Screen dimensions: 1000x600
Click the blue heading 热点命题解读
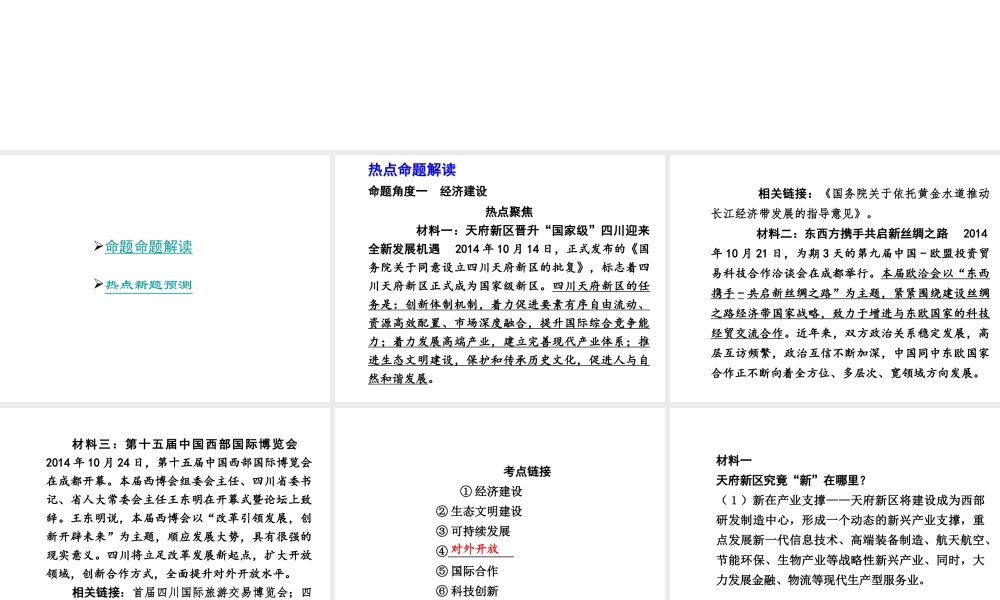pyautogui.click(x=412, y=170)
